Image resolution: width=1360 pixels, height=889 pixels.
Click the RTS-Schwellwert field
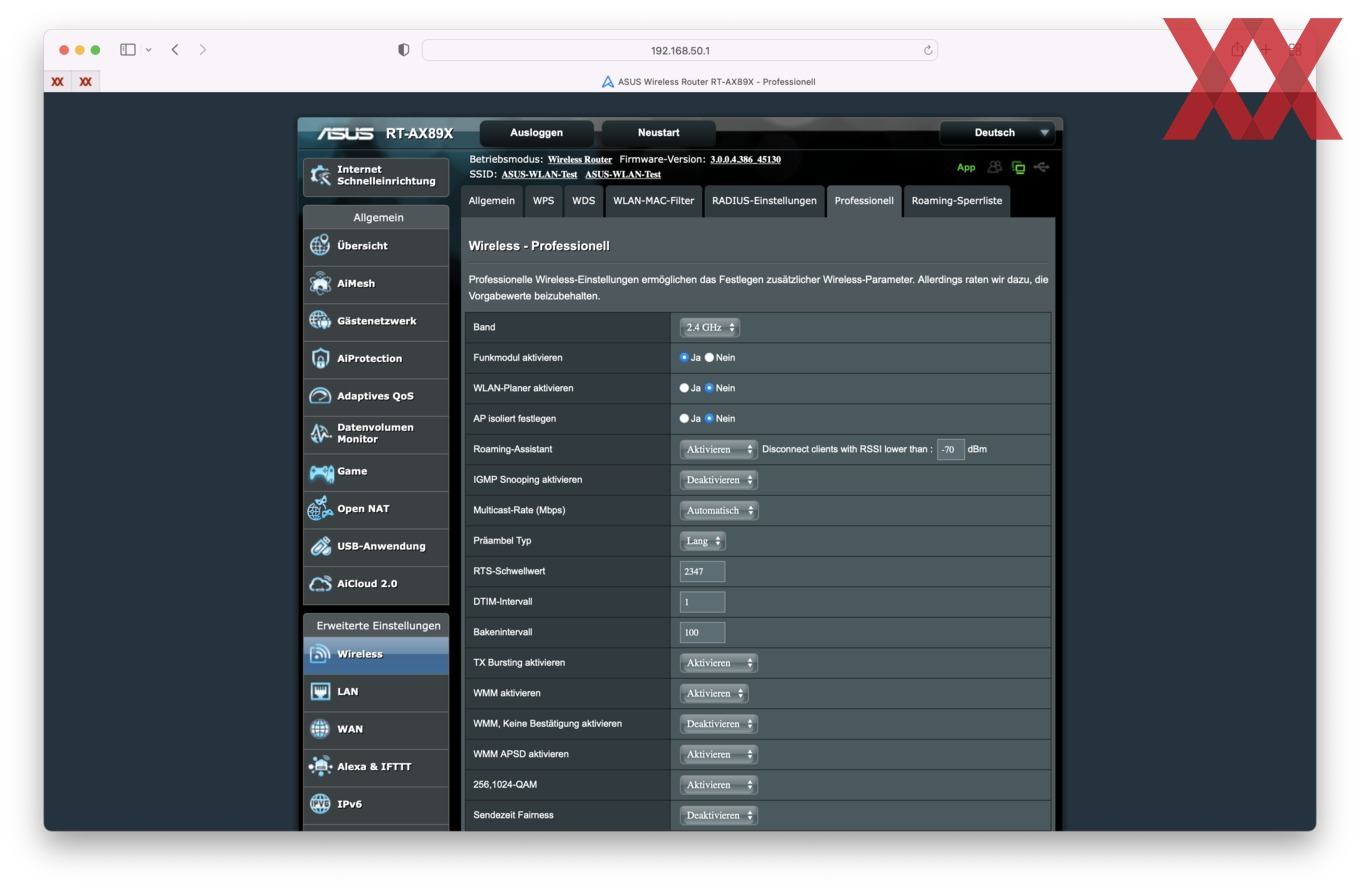tap(702, 572)
